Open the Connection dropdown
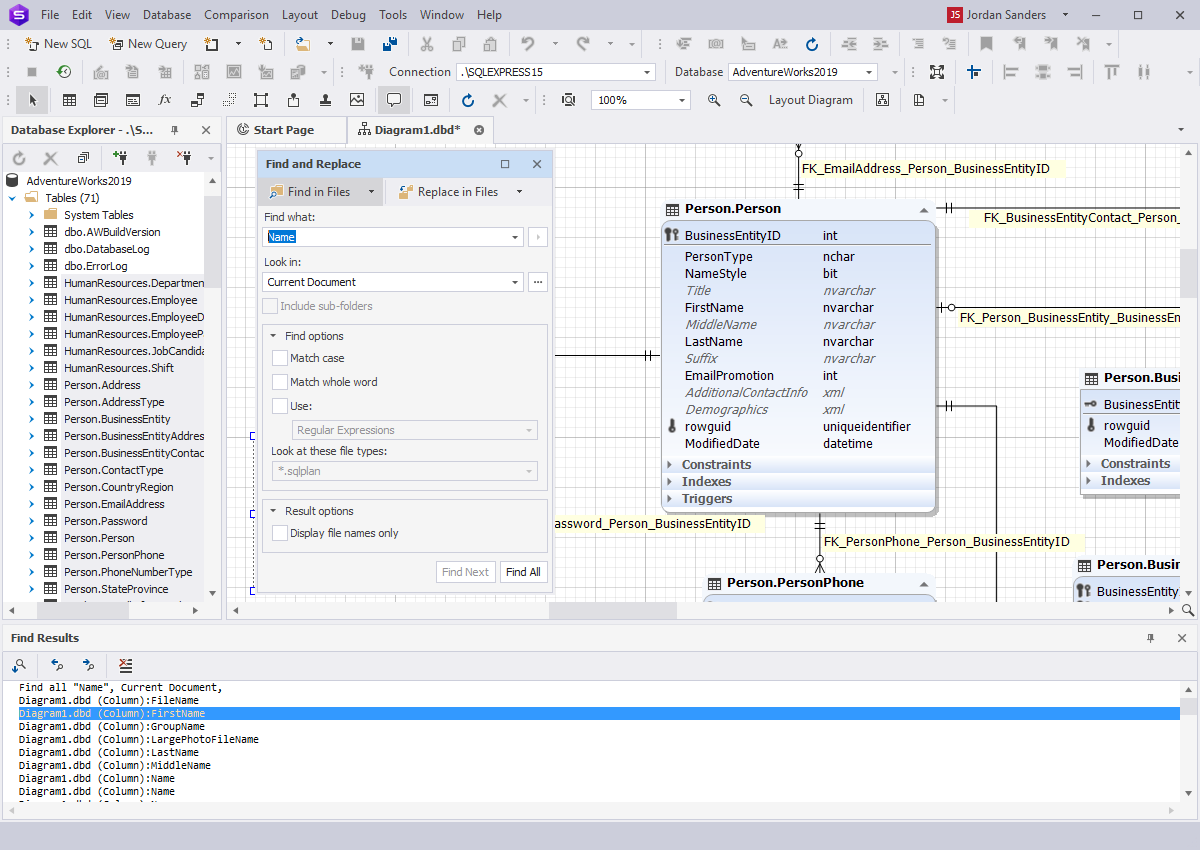 click(x=648, y=72)
